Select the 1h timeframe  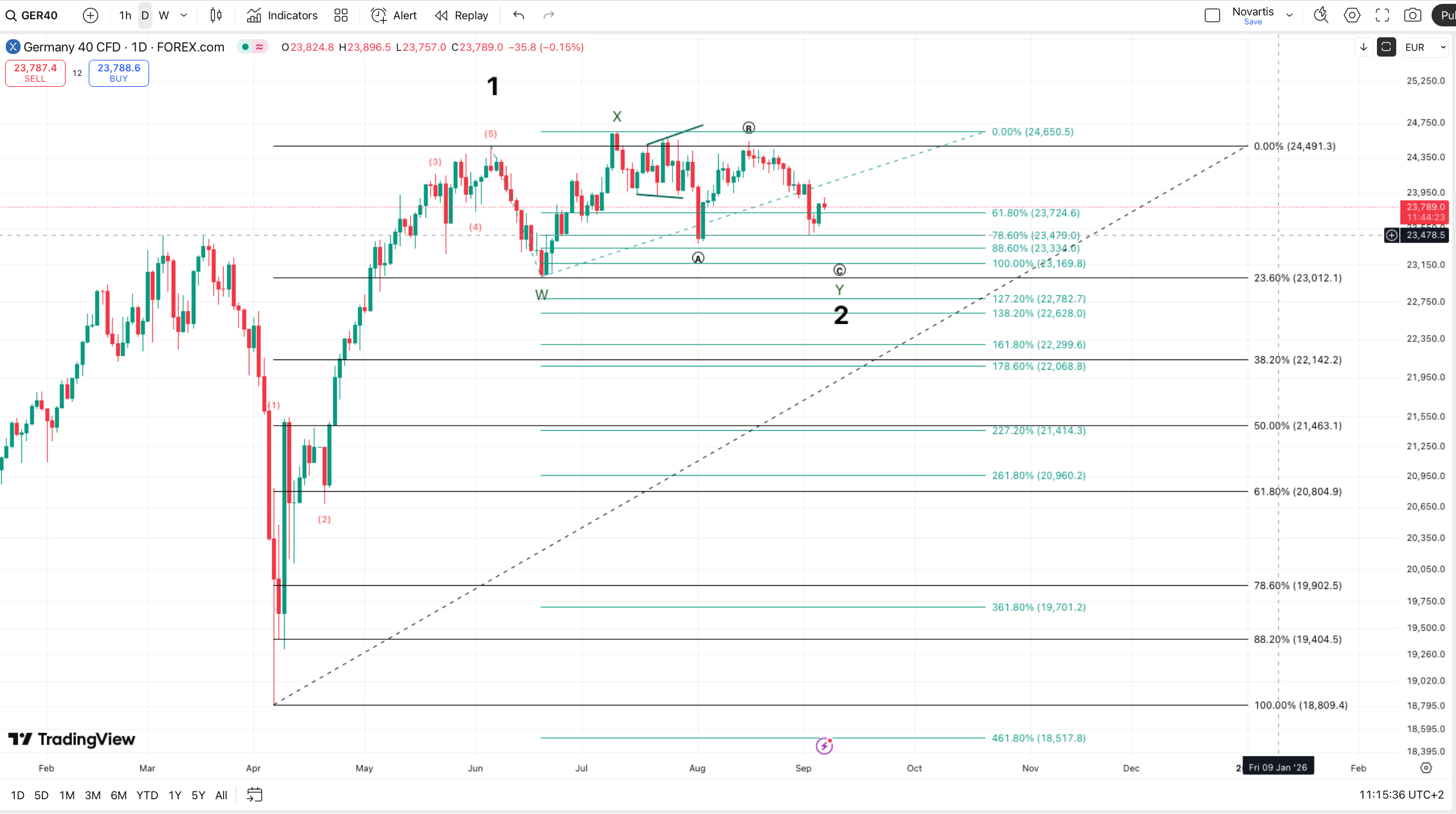coord(125,15)
